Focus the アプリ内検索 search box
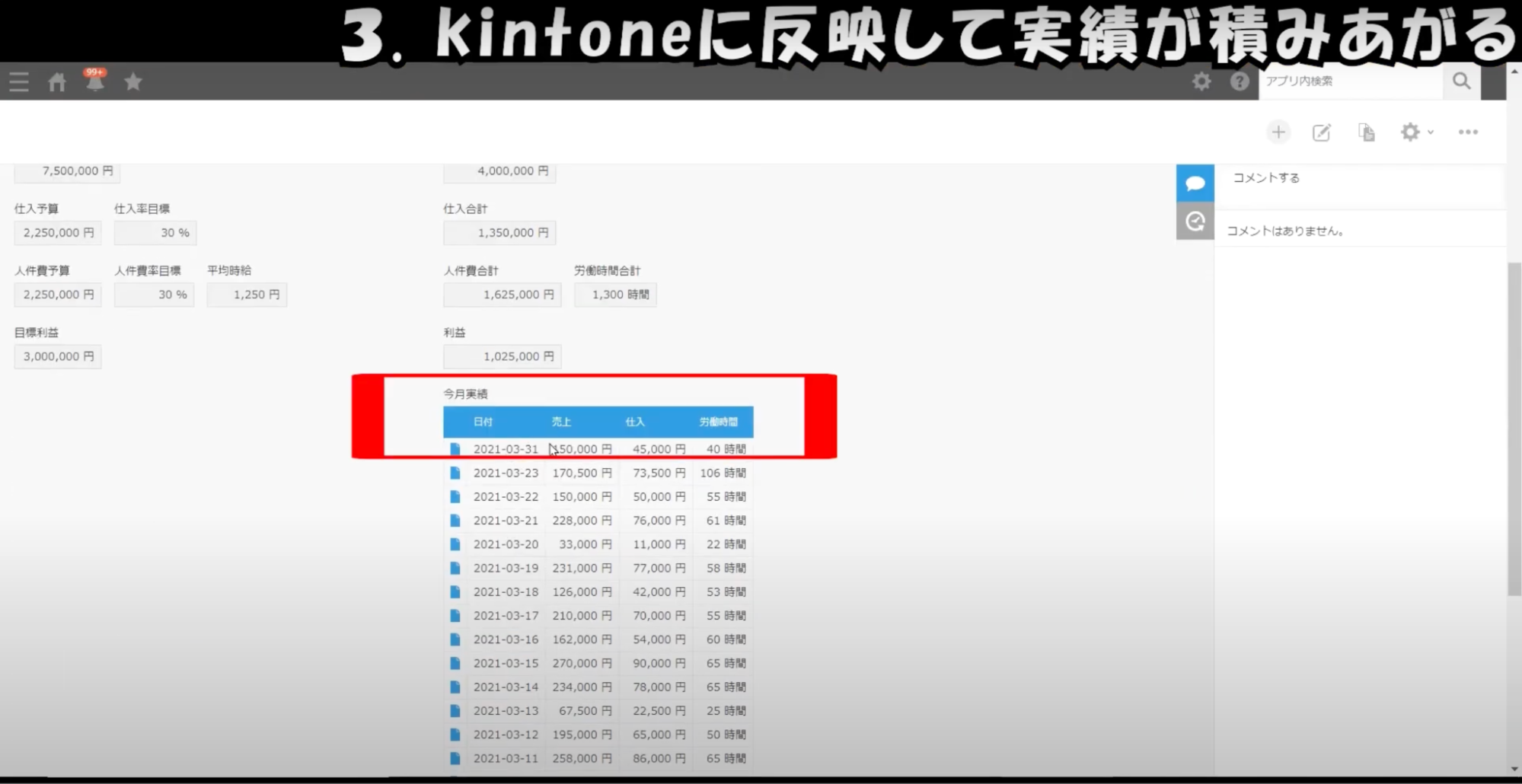This screenshot has width=1522, height=784. click(1350, 81)
